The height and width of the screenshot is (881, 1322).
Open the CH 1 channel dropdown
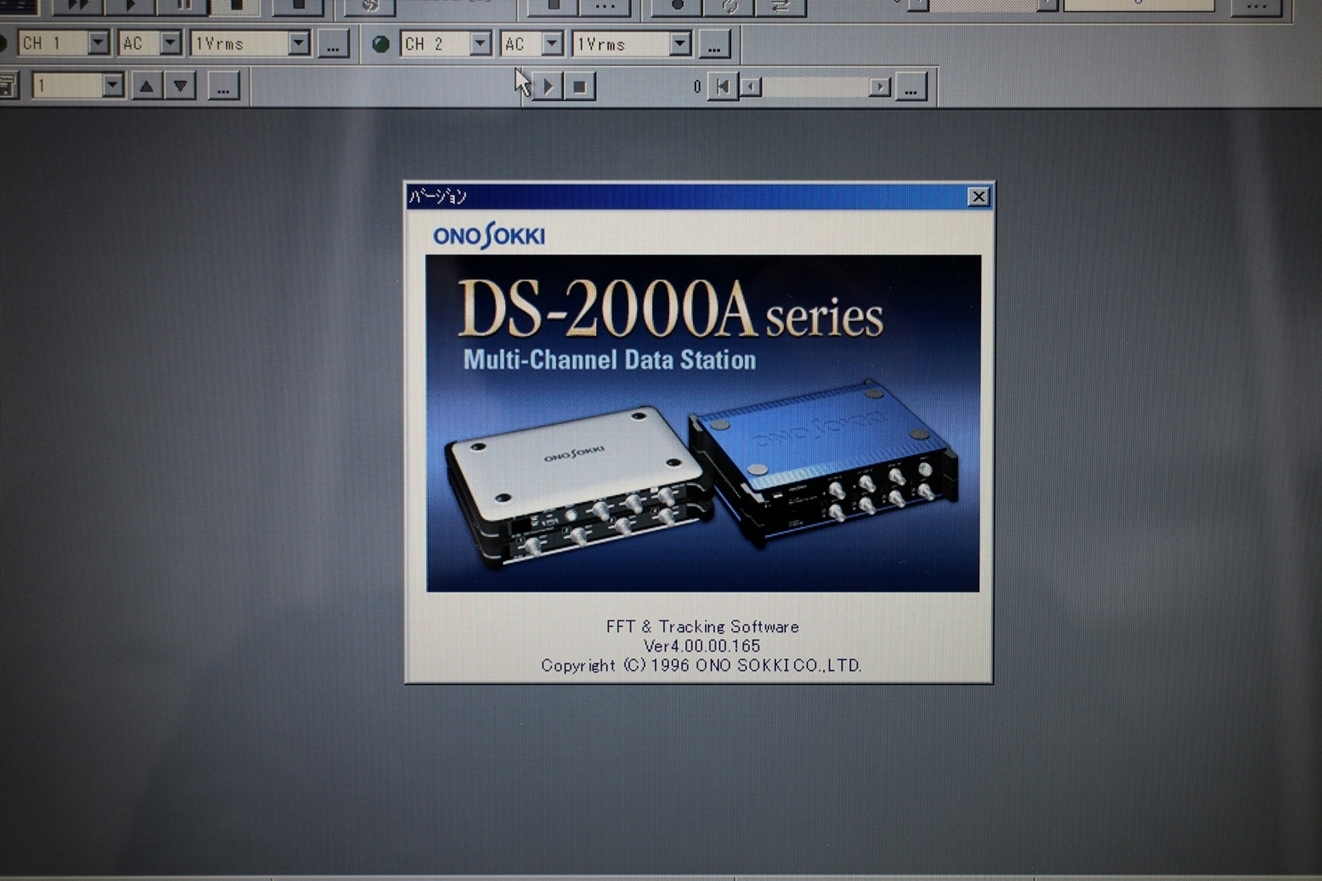click(x=98, y=43)
